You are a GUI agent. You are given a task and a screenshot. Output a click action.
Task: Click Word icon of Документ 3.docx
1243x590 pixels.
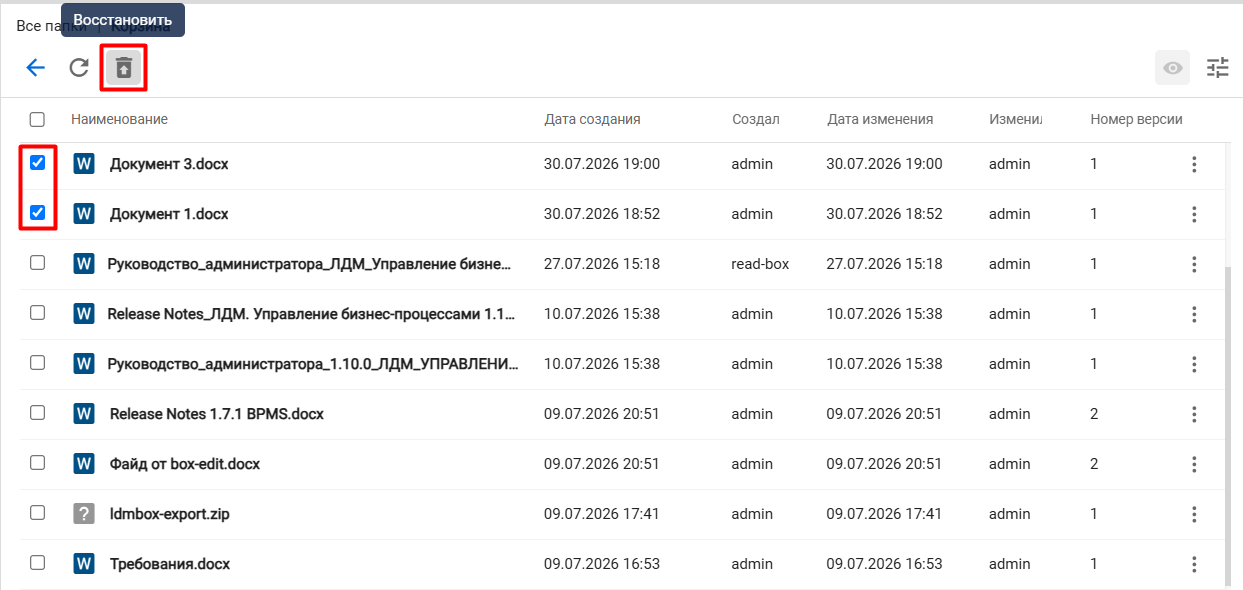pyautogui.click(x=84, y=164)
